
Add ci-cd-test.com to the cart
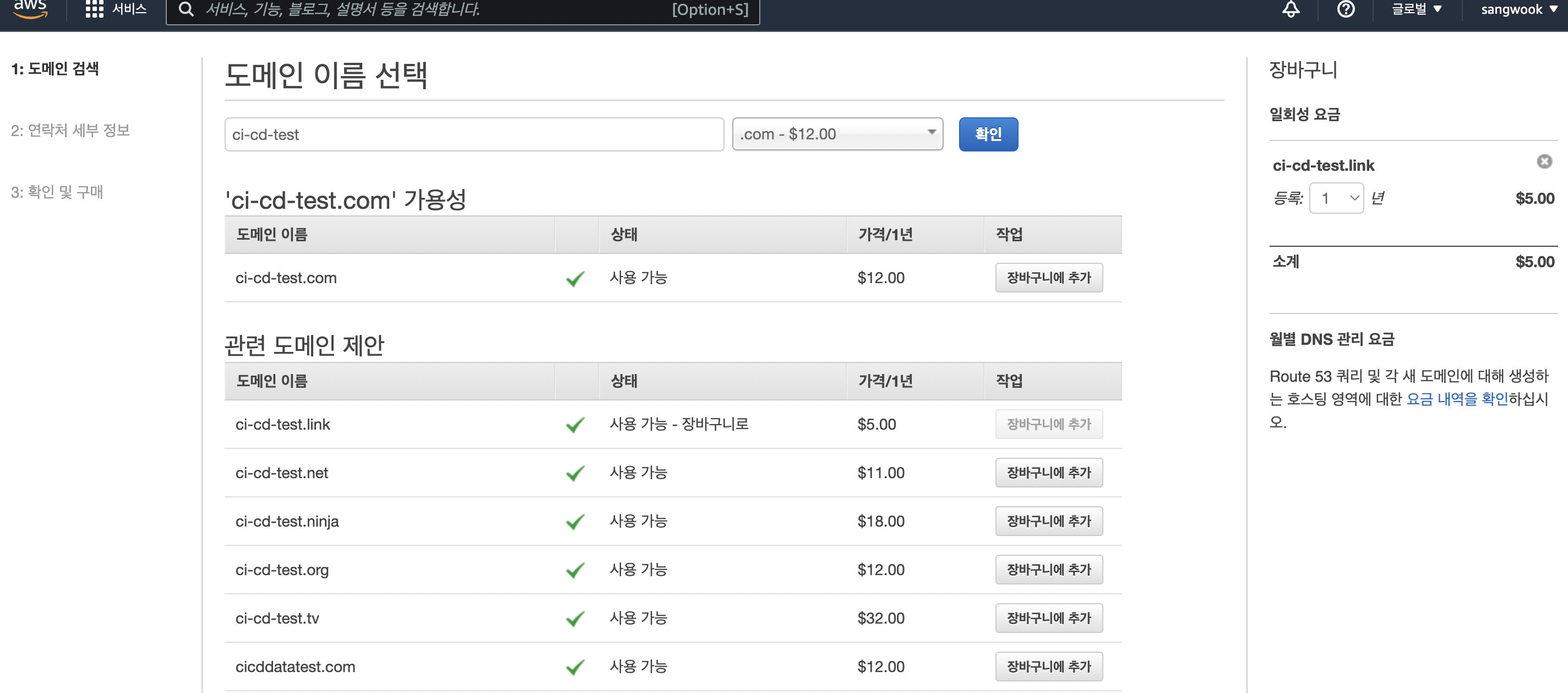[1048, 278]
